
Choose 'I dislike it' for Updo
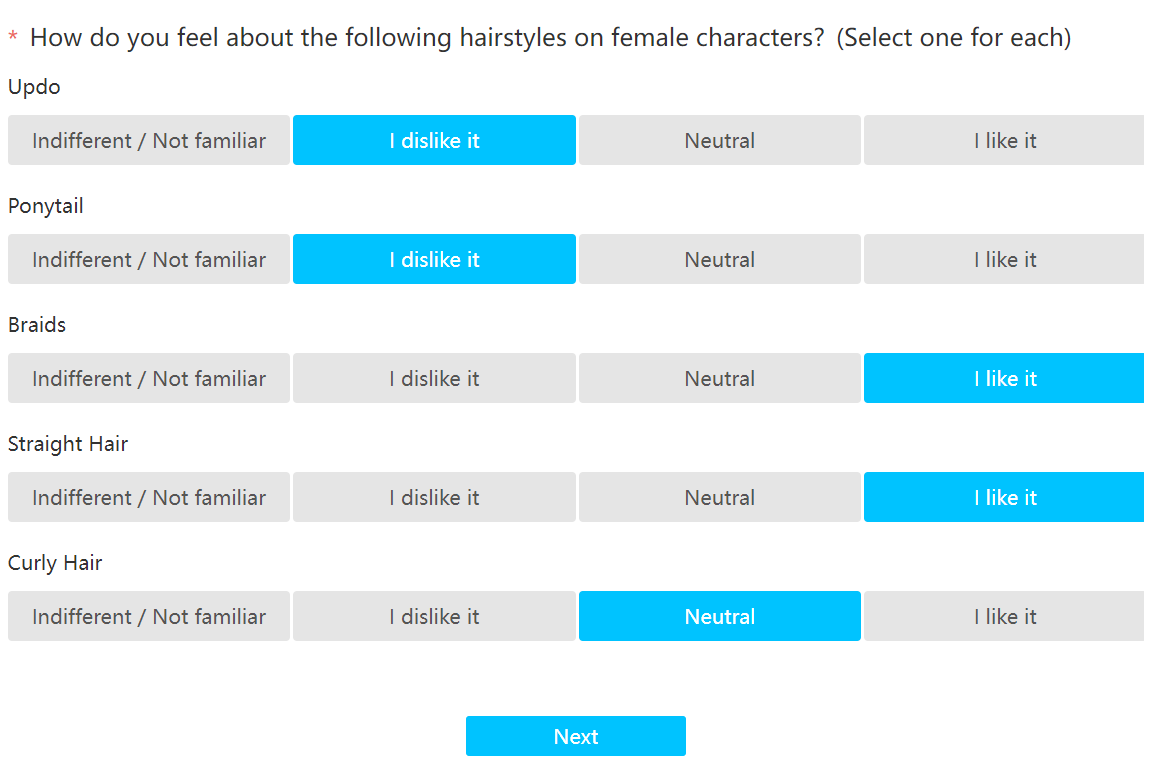coord(434,140)
